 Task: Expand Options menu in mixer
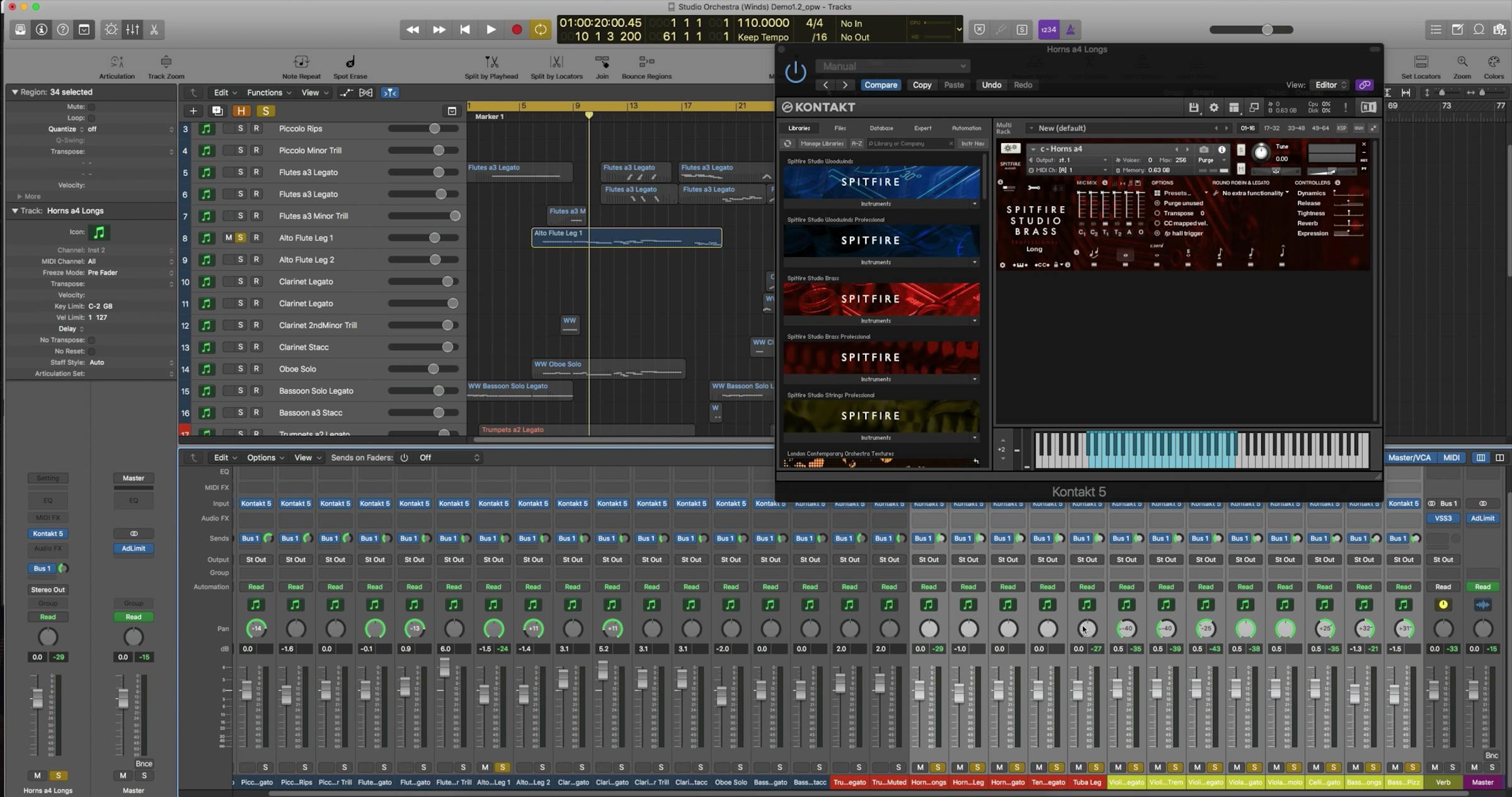pos(264,457)
